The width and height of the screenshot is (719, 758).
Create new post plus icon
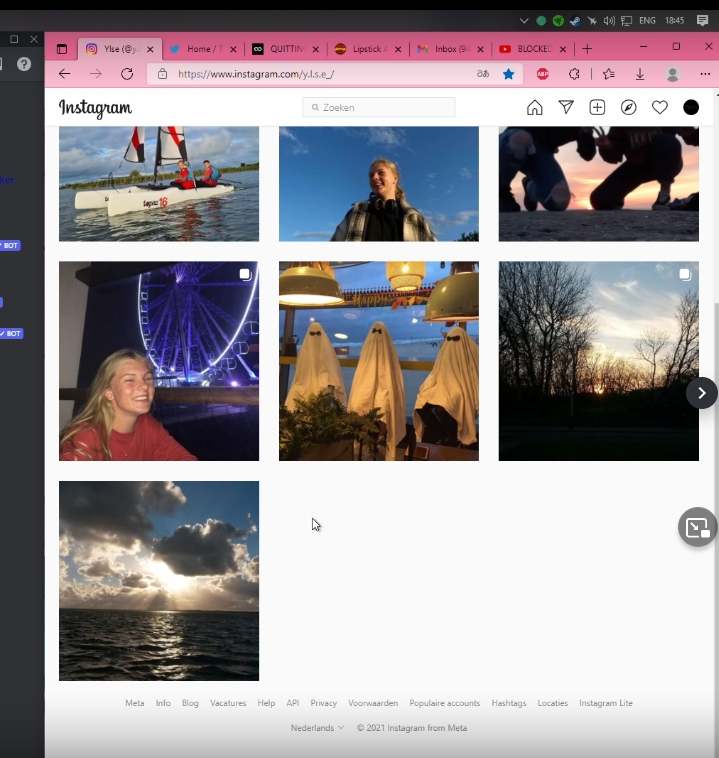pyautogui.click(x=597, y=107)
